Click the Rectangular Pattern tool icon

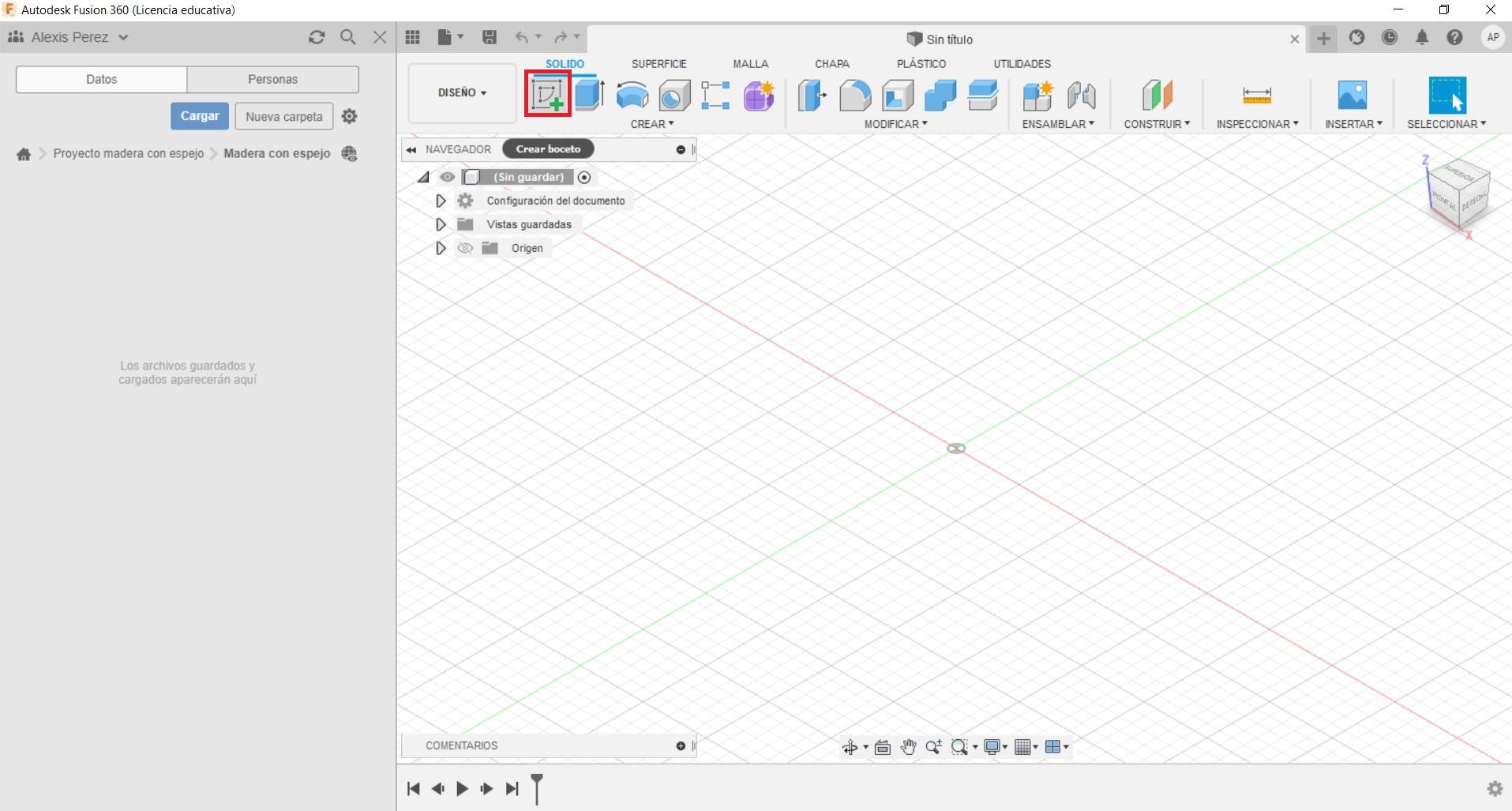[715, 96]
